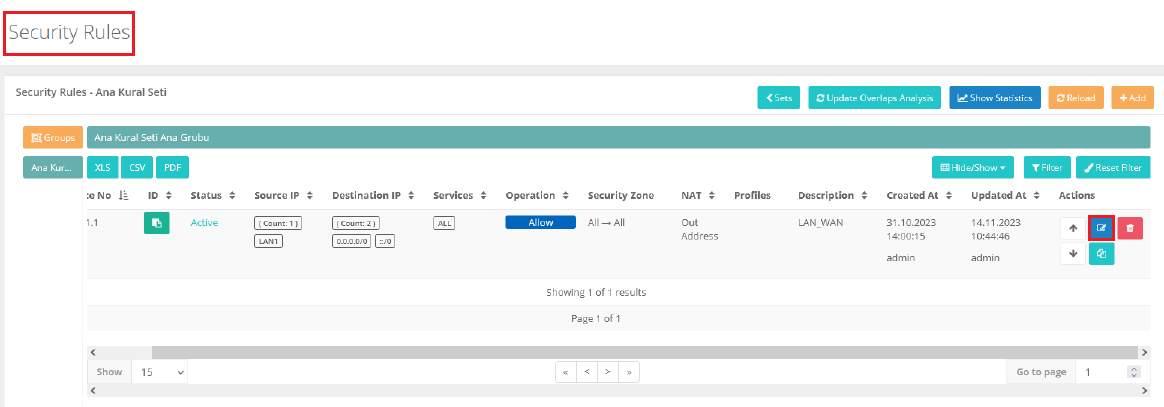The width and height of the screenshot is (1164, 407).
Task: Delete the rule with the trash icon
Action: (1130, 228)
